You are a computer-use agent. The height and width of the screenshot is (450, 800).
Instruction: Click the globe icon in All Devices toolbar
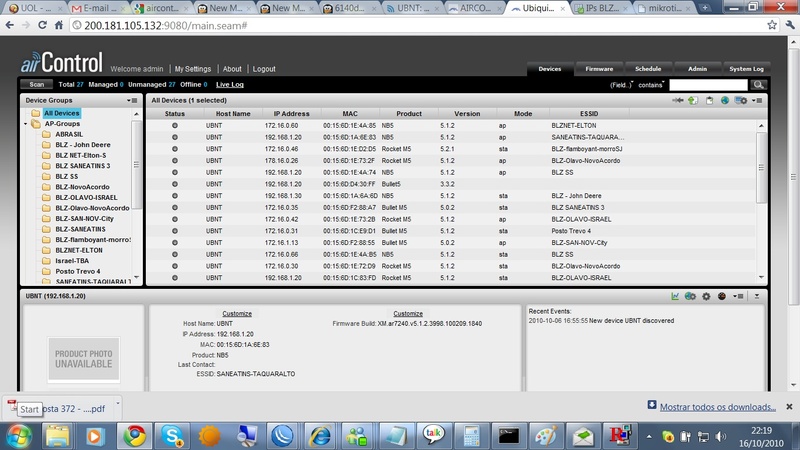[x=724, y=101]
